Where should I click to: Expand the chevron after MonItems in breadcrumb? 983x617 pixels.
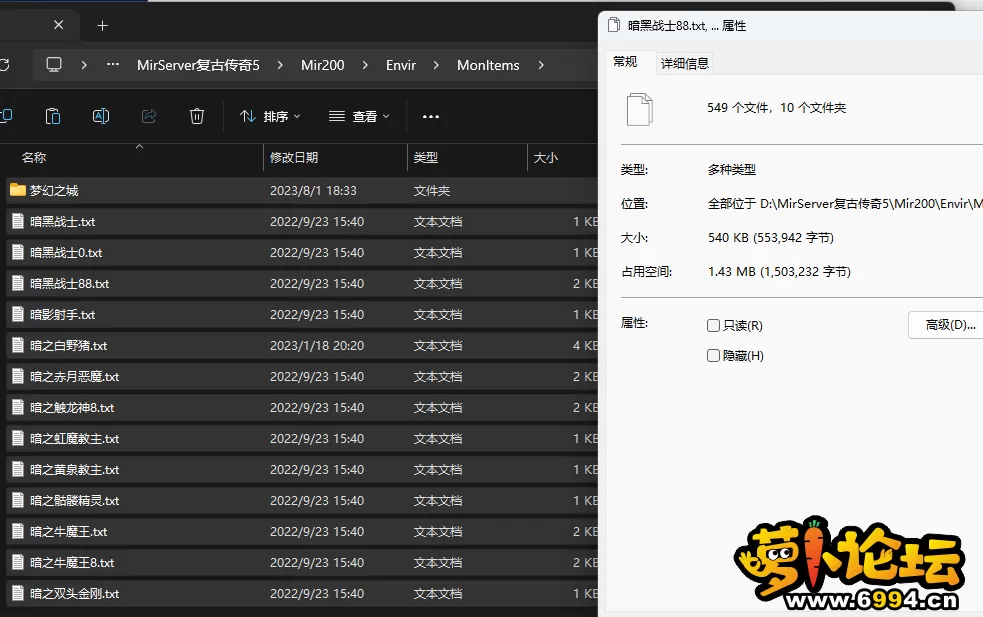click(541, 65)
